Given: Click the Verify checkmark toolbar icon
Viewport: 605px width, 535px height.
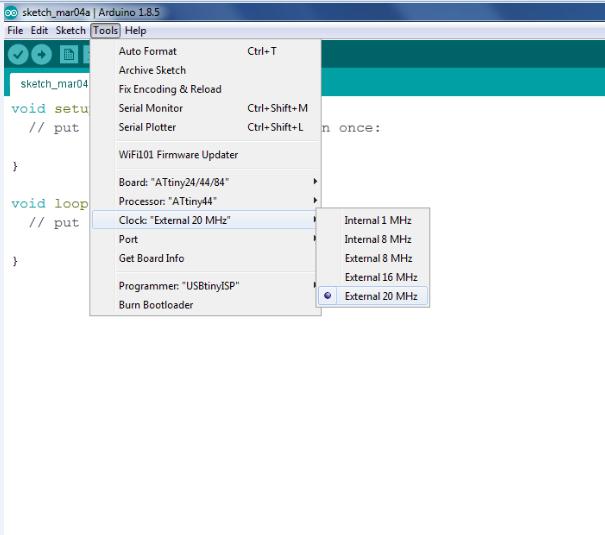Looking at the screenshot, I should tap(18, 54).
